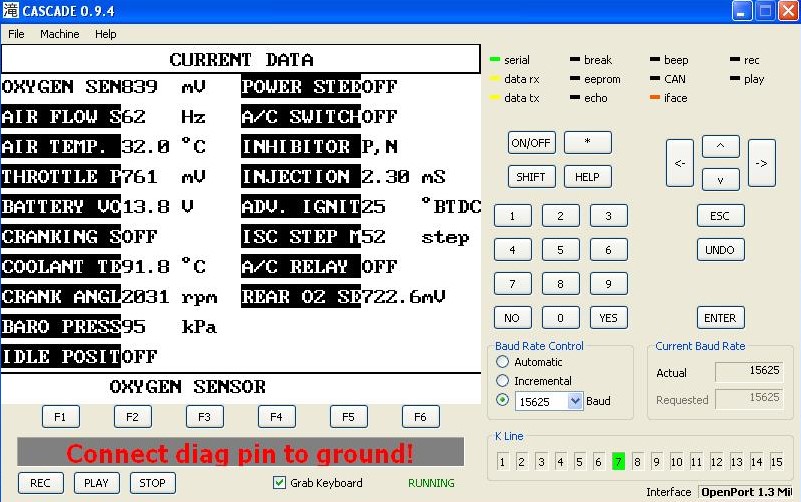Tap keypad digit 1

click(x=512, y=216)
